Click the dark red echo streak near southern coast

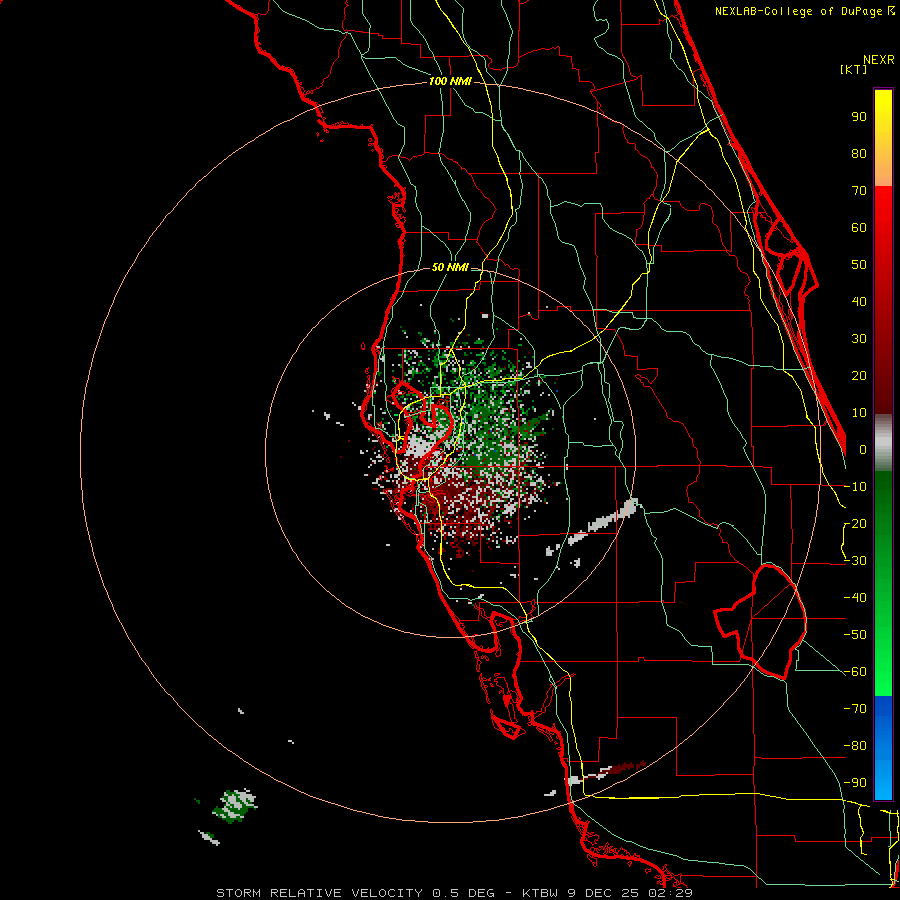click(626, 767)
